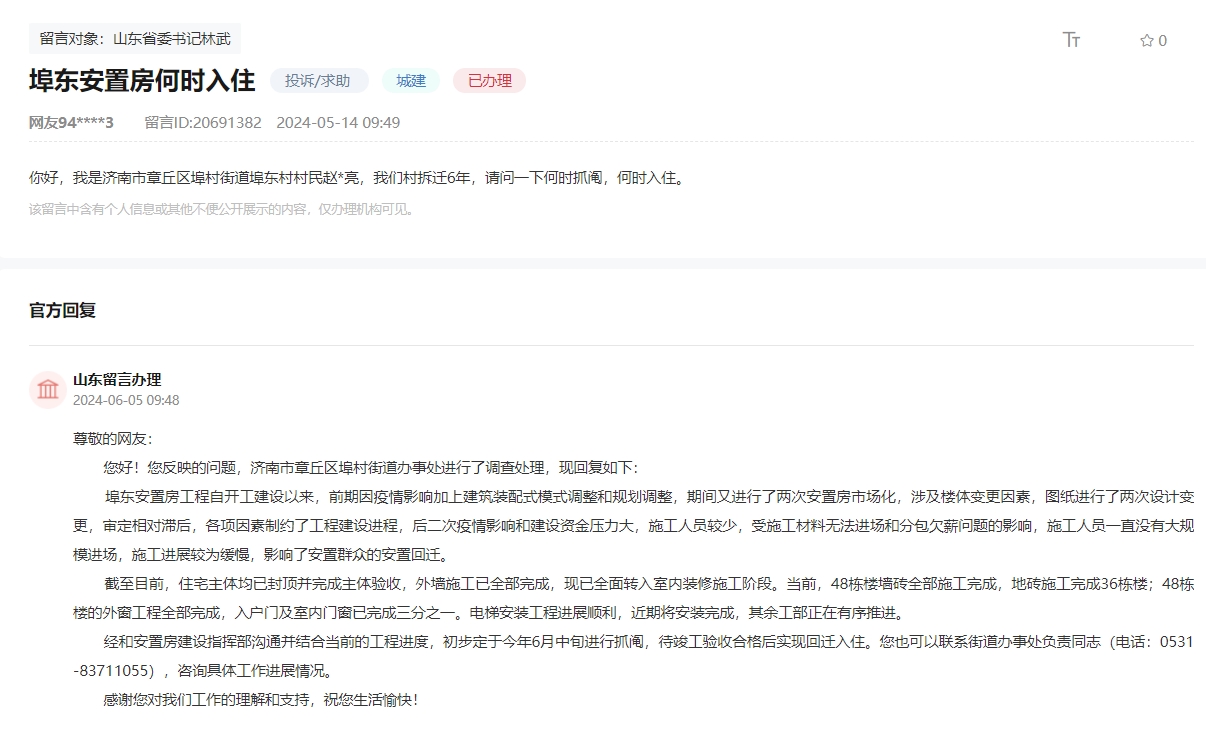The image size is (1206, 744).
Task: Click the paragraph starting 经和安置房建设指挥部沟通
Action: 633,655
